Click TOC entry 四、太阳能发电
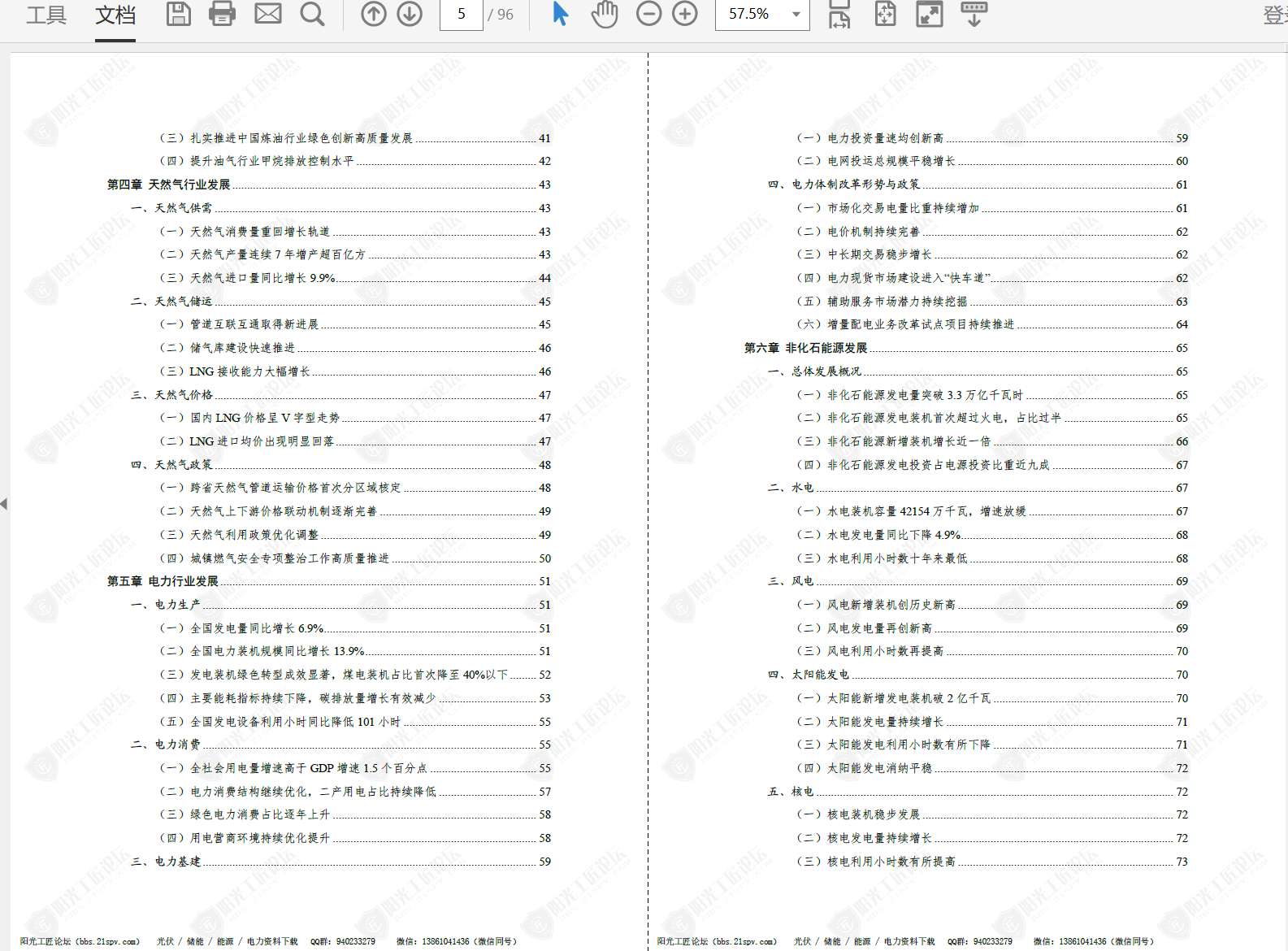The image size is (1288, 951). [x=978, y=675]
